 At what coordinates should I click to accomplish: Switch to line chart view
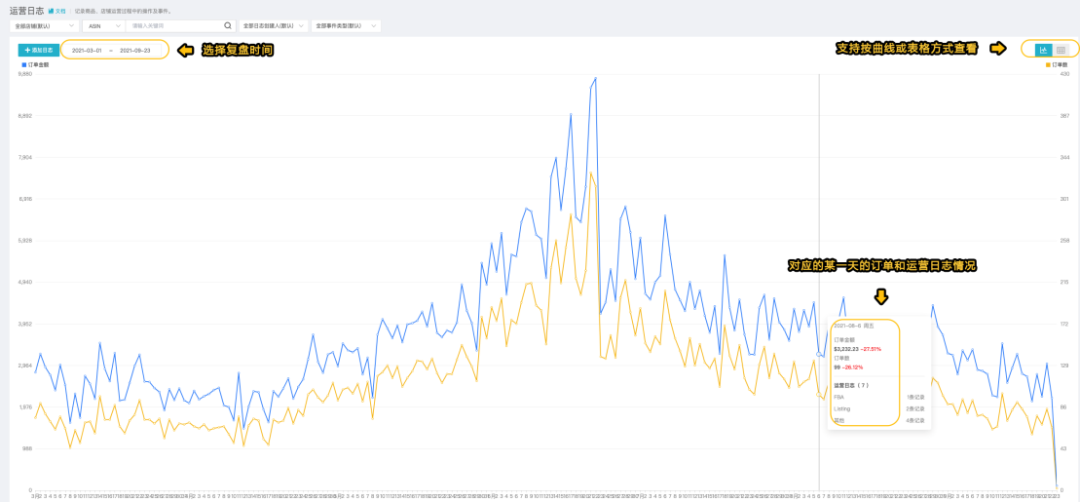coord(1043,49)
